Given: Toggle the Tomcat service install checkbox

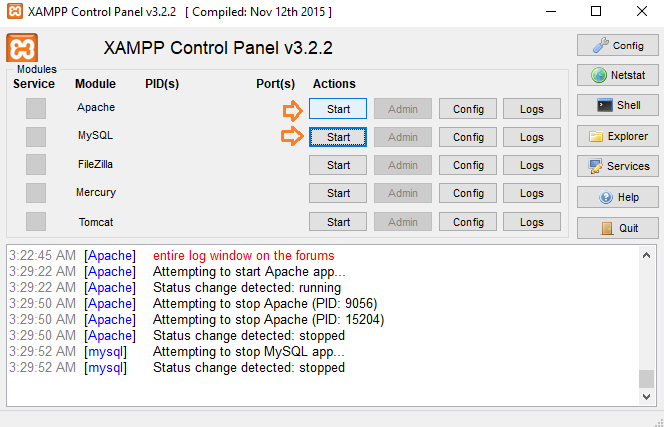Looking at the screenshot, I should coord(36,221).
